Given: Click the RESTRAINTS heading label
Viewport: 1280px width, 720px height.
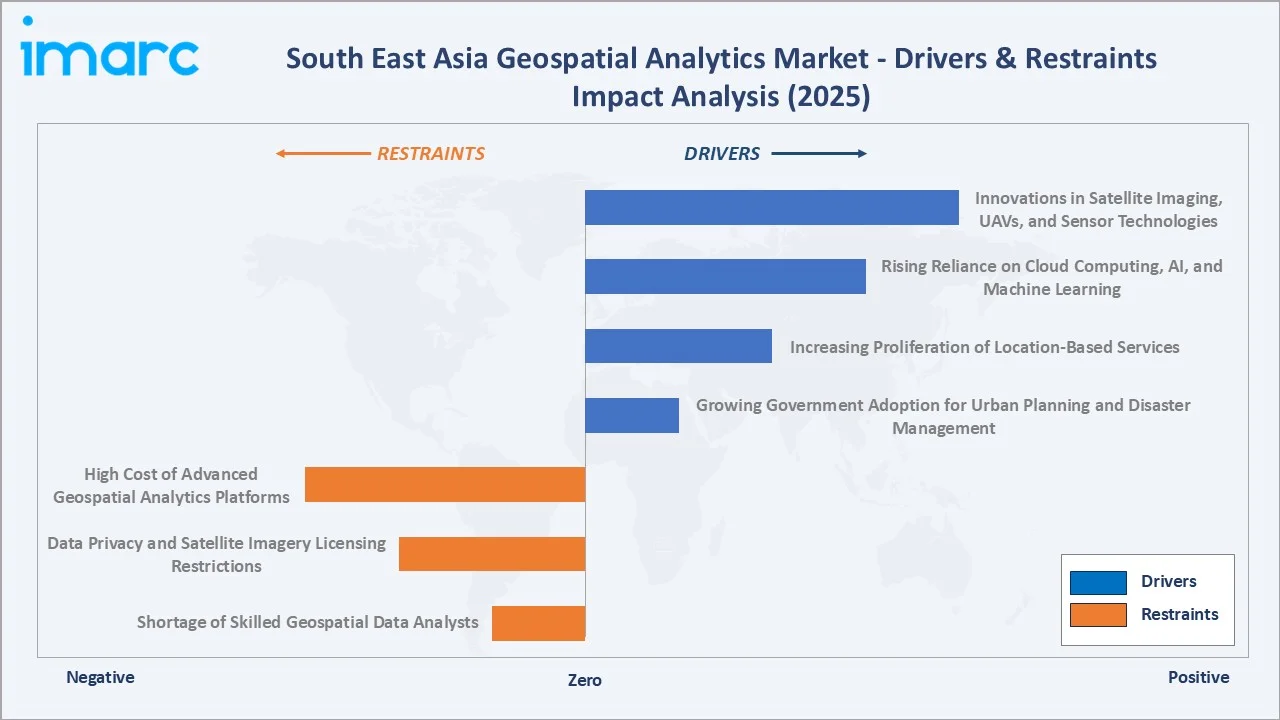Looking at the screenshot, I should click(430, 154).
